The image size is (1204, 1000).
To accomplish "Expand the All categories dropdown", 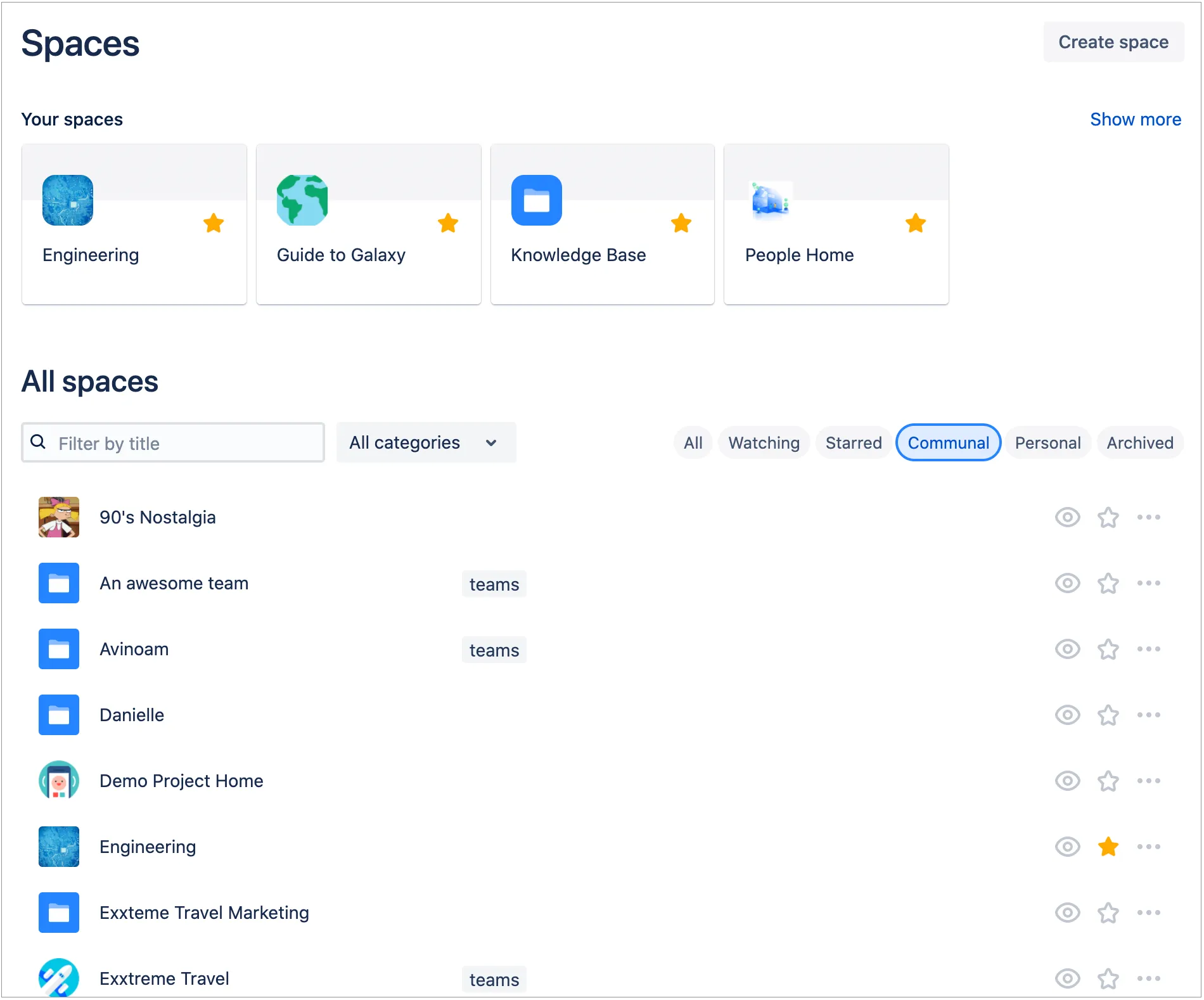I will click(426, 442).
